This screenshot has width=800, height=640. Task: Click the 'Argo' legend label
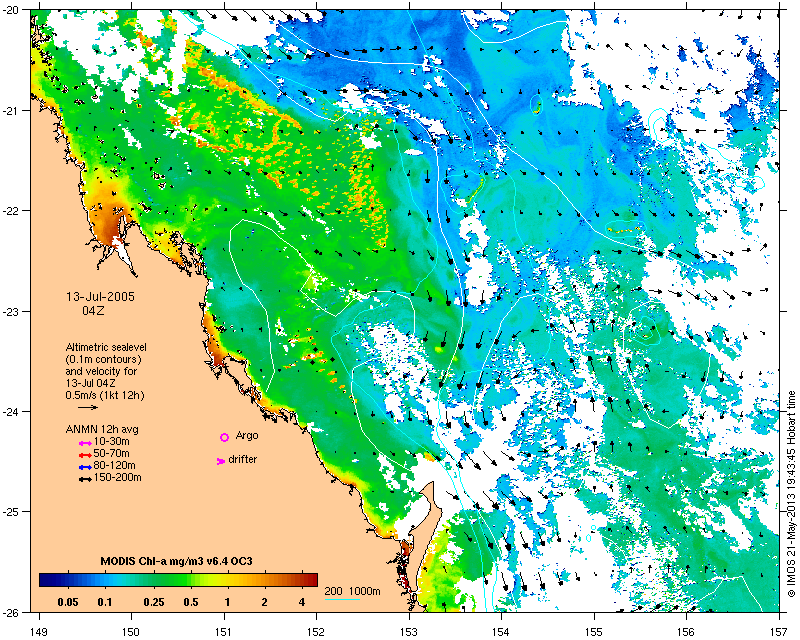tap(247, 436)
